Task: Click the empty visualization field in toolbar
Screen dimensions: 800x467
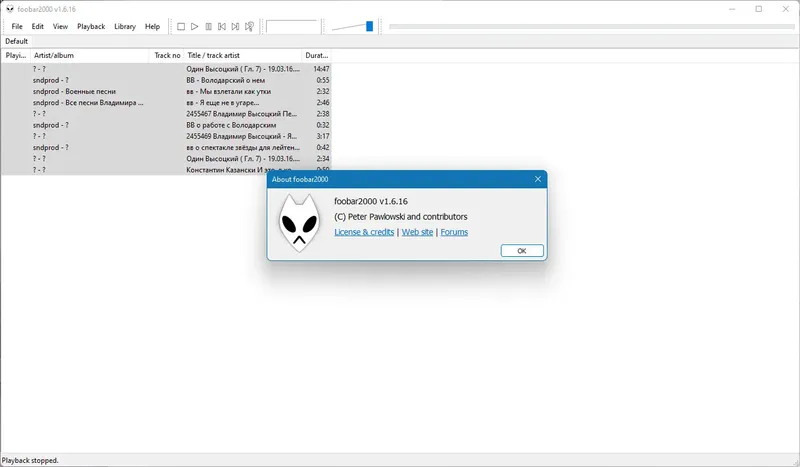Action: coord(292,27)
